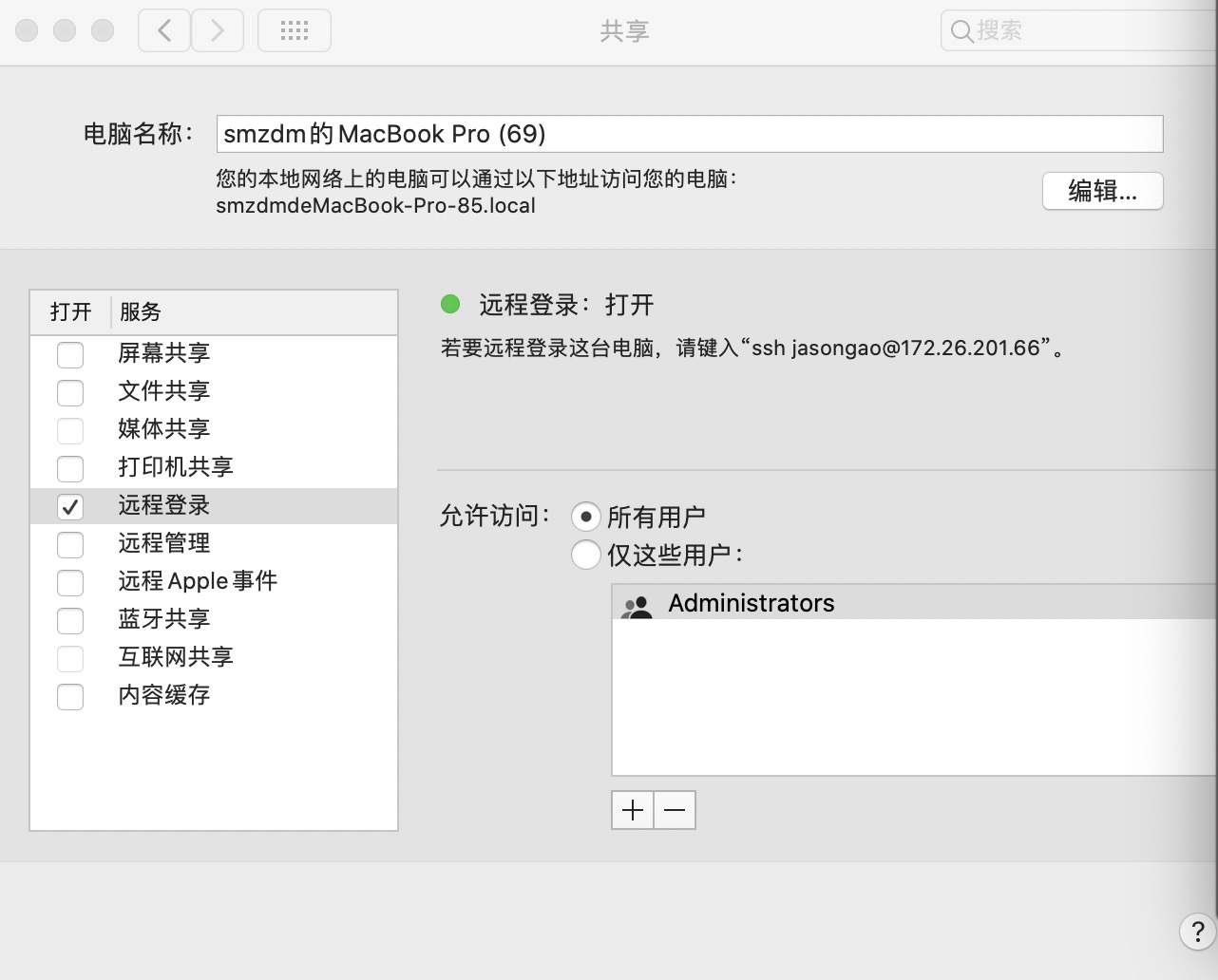Screen dimensions: 1218x980
Task: Uncheck the 远程登录 checkbox
Action: (x=70, y=506)
